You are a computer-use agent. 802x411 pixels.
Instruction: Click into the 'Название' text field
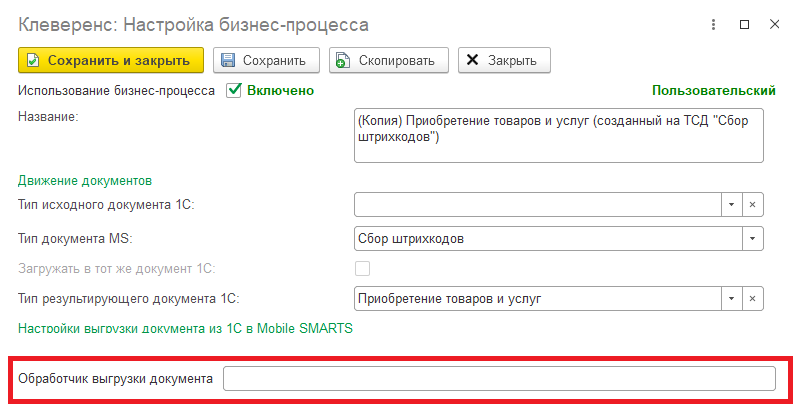click(x=559, y=135)
